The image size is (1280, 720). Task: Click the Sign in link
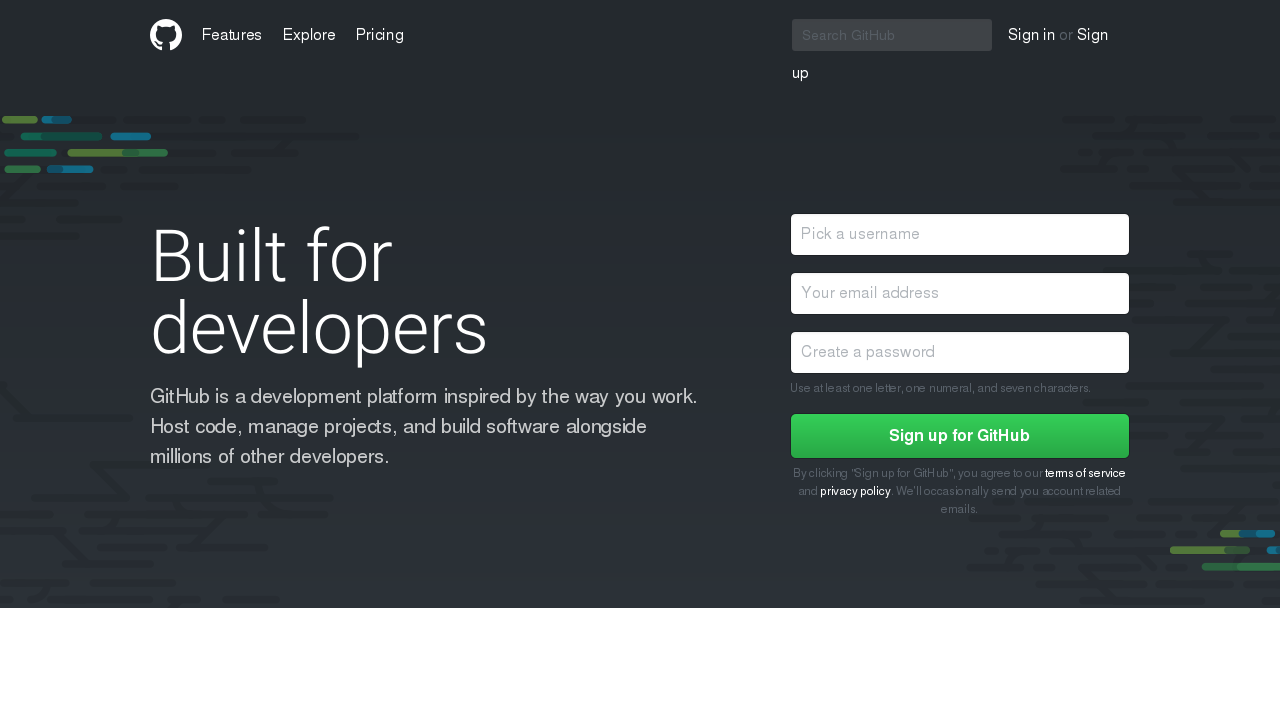pyautogui.click(x=1031, y=35)
